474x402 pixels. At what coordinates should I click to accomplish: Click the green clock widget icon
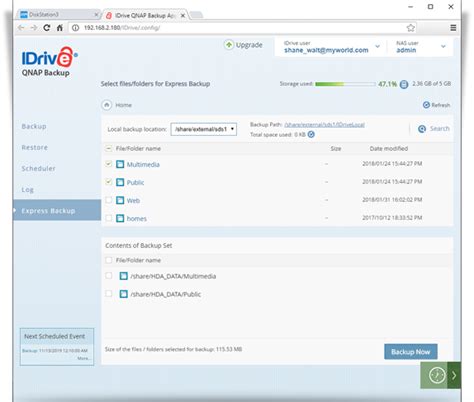[437, 375]
